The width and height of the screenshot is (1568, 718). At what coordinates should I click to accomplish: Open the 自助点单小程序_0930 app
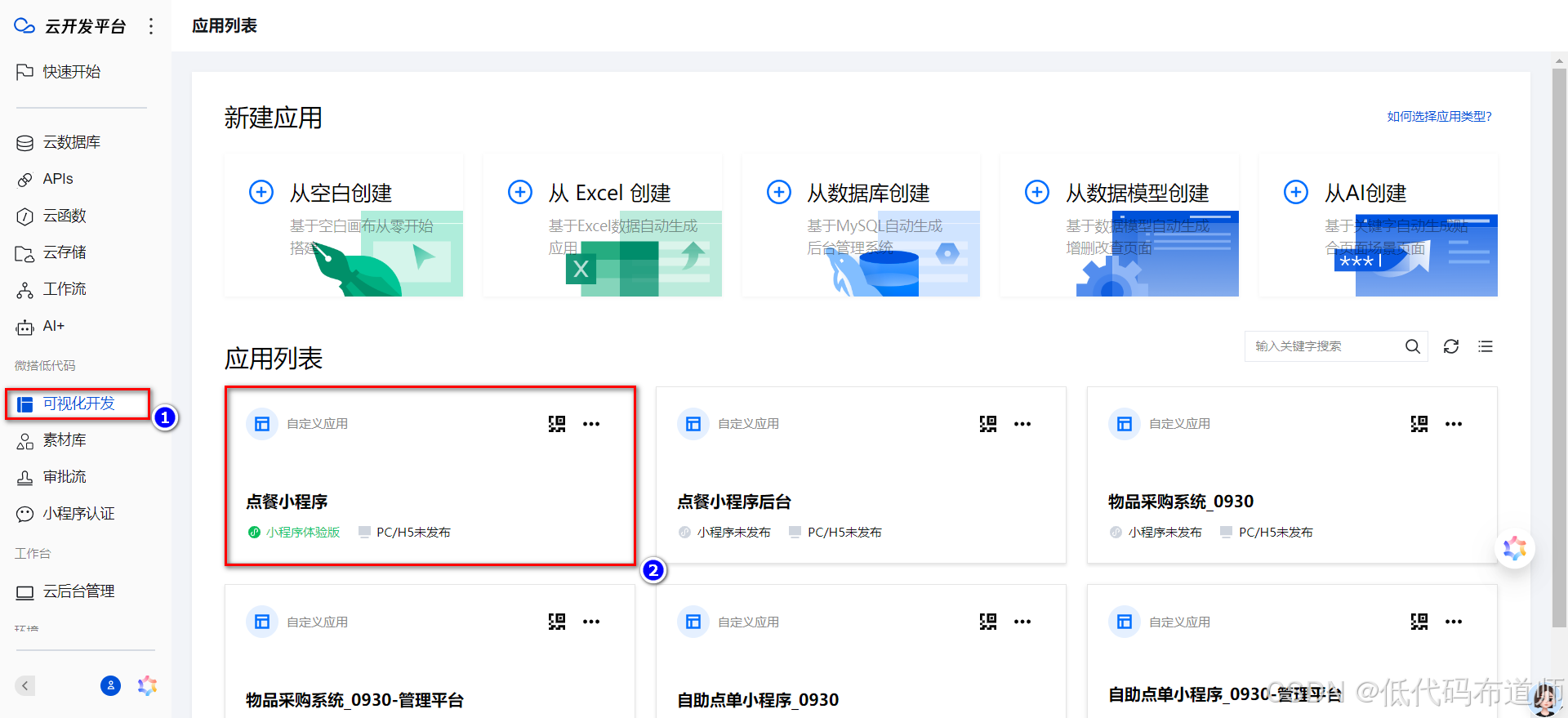pos(861,652)
